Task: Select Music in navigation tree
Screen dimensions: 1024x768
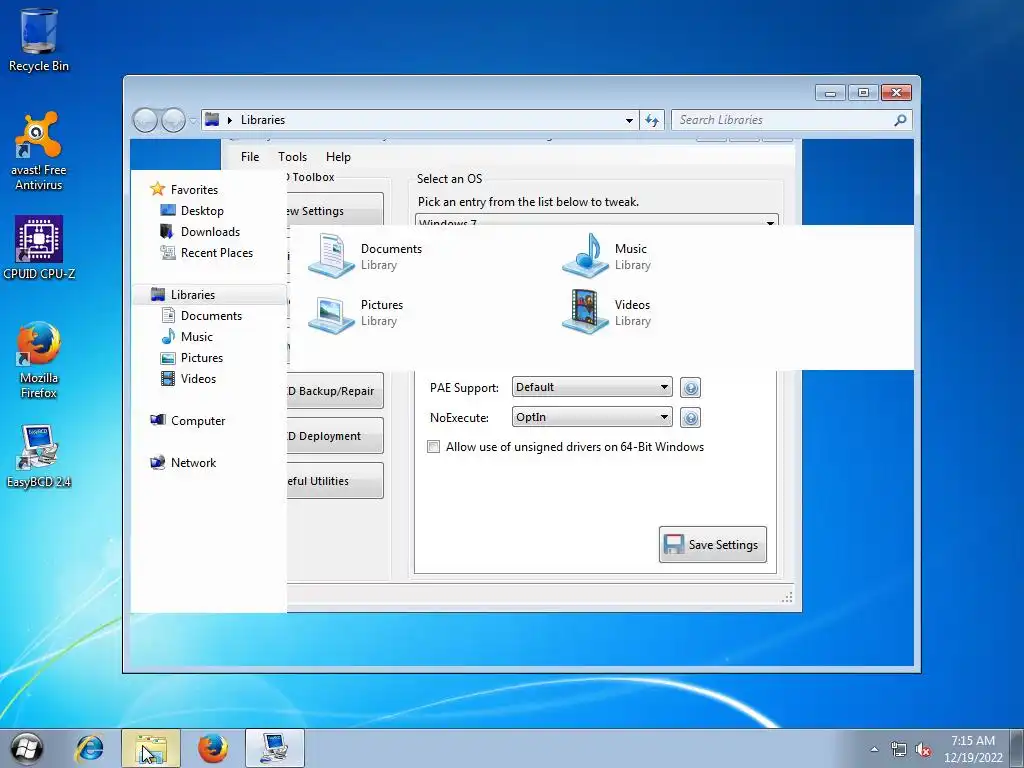Action: click(196, 336)
